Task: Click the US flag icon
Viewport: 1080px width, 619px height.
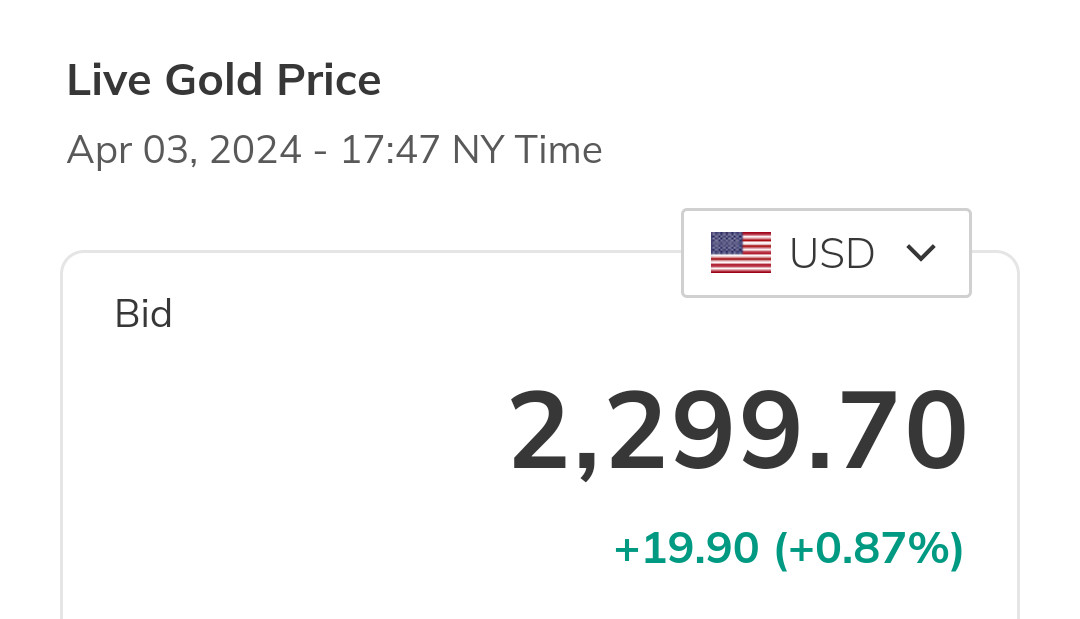Action: (x=740, y=253)
